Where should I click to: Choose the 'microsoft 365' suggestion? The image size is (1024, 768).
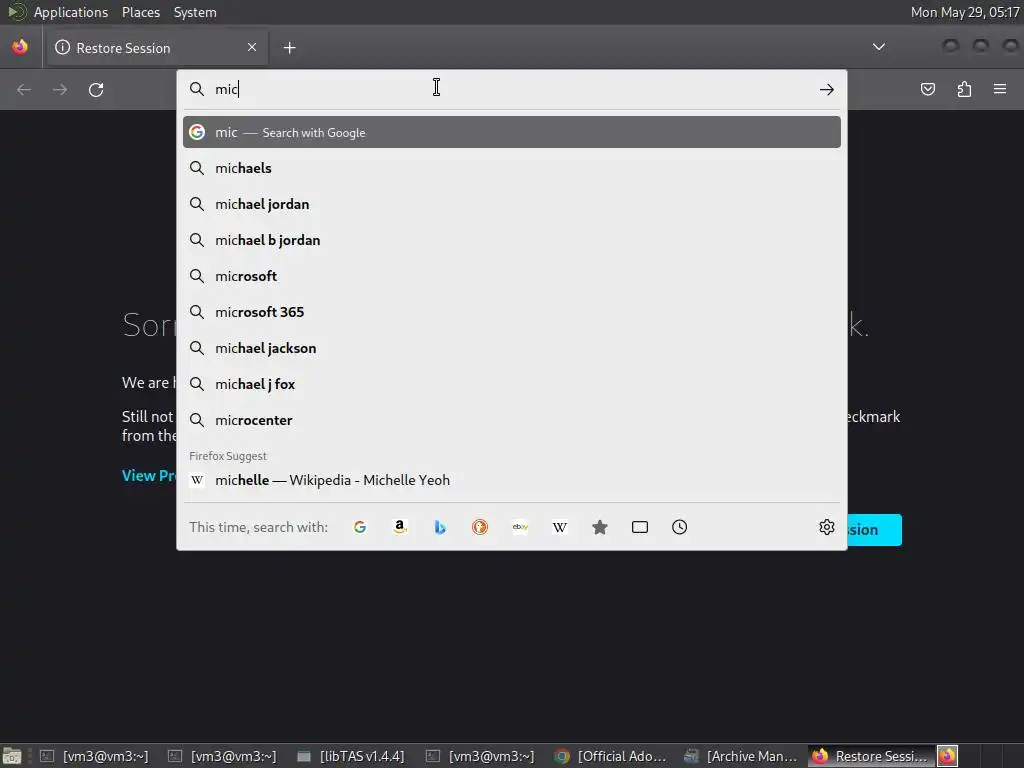click(x=511, y=312)
